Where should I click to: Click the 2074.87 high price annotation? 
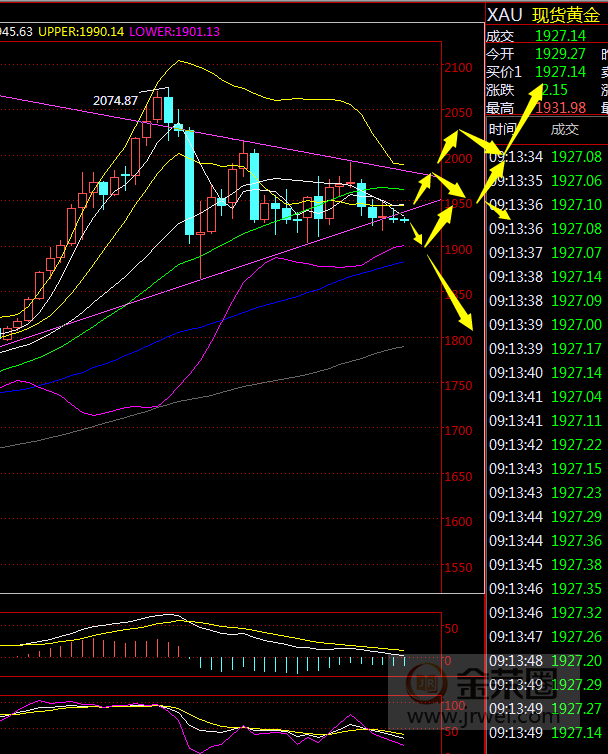(x=115, y=101)
